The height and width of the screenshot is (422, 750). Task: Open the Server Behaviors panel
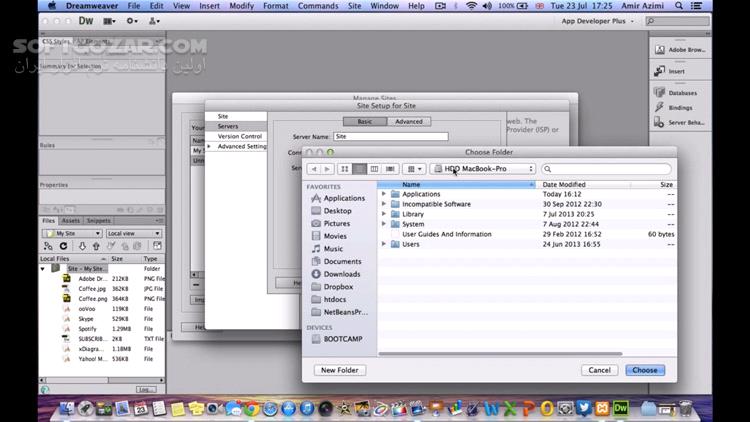point(680,123)
